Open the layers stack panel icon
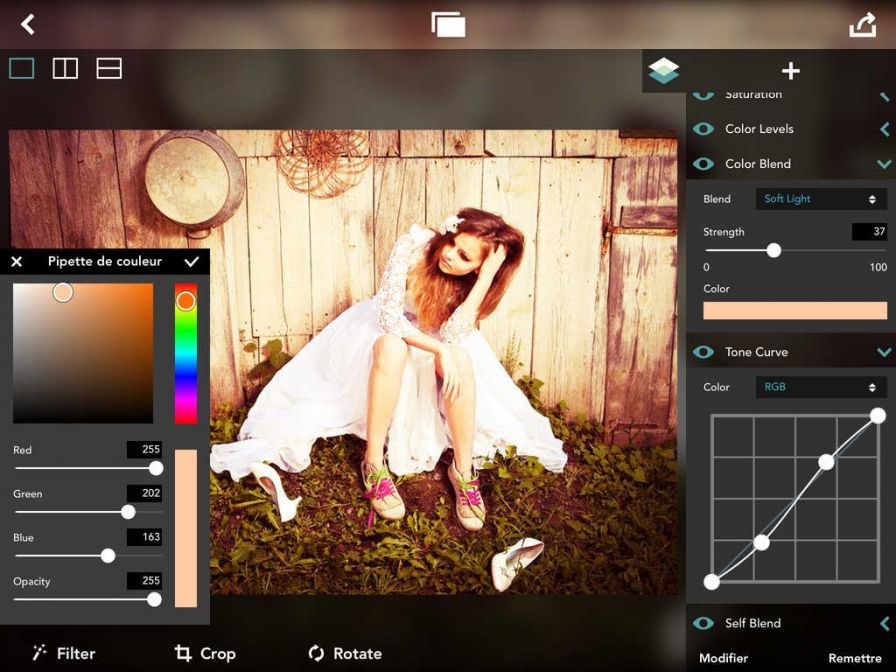This screenshot has width=896, height=672. 663,71
